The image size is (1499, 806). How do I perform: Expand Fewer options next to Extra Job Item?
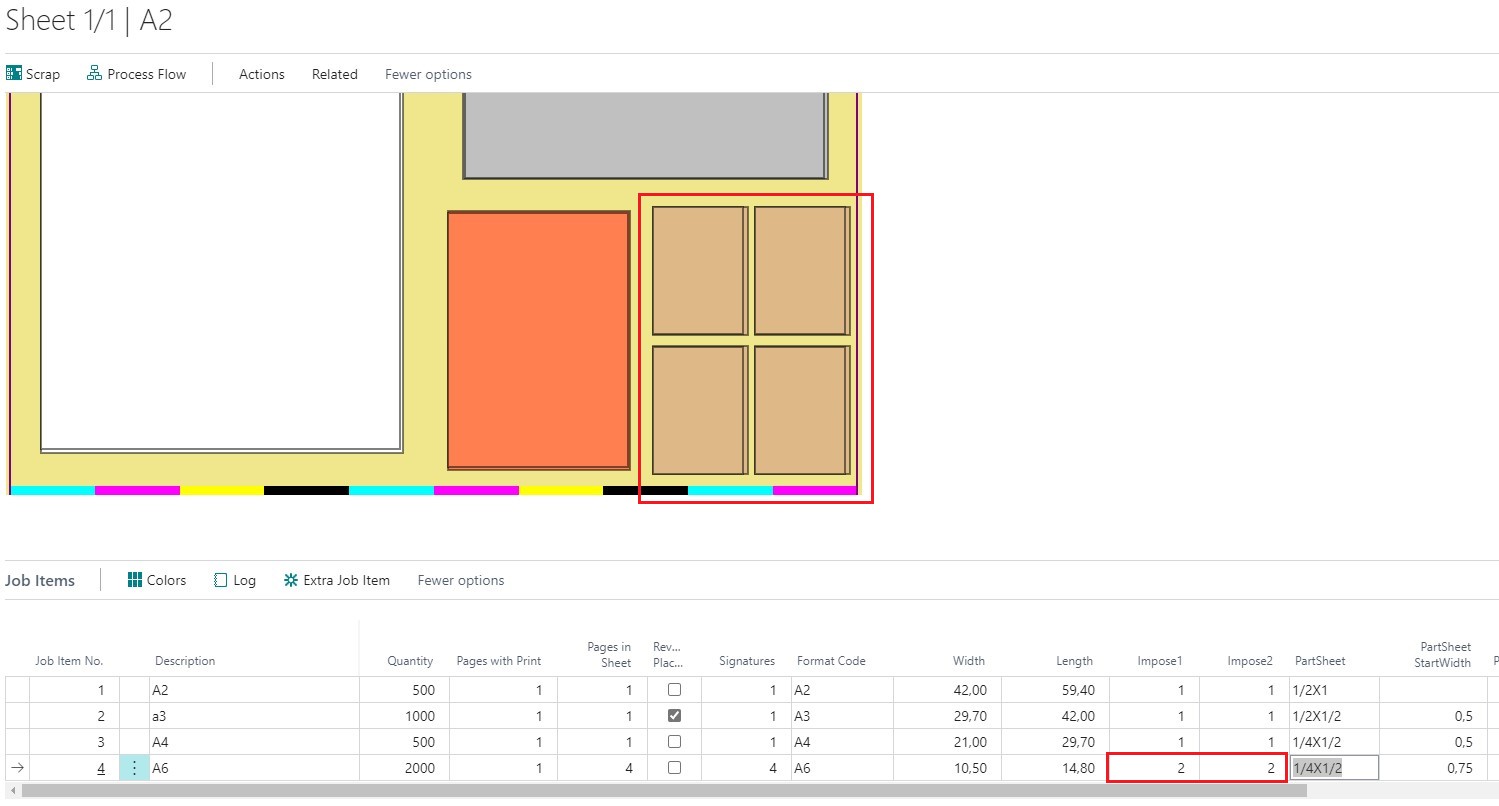coord(460,580)
